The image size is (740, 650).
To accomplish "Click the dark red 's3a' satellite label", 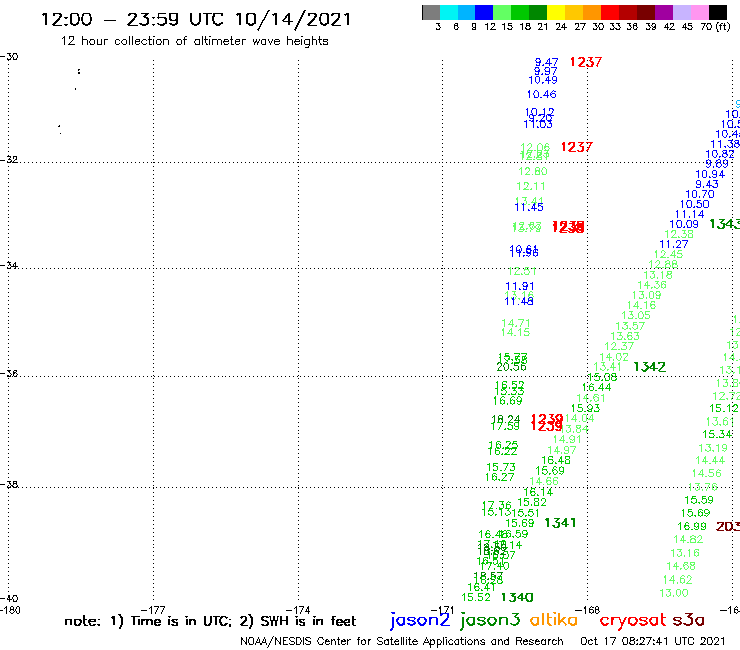I will click(688, 620).
